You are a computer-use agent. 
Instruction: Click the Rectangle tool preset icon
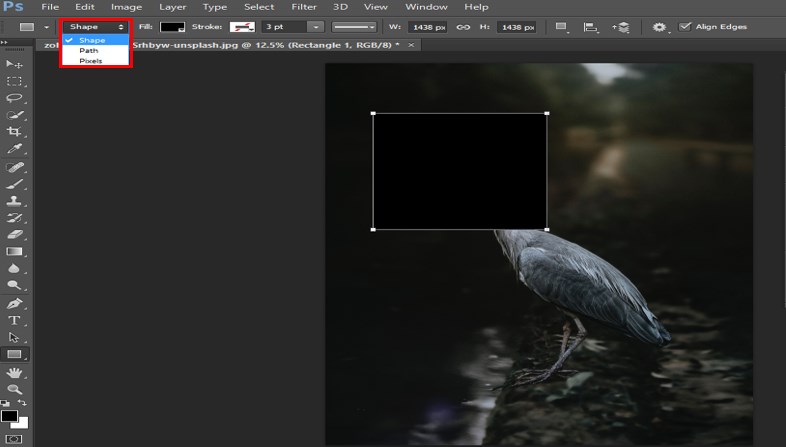click(x=27, y=27)
